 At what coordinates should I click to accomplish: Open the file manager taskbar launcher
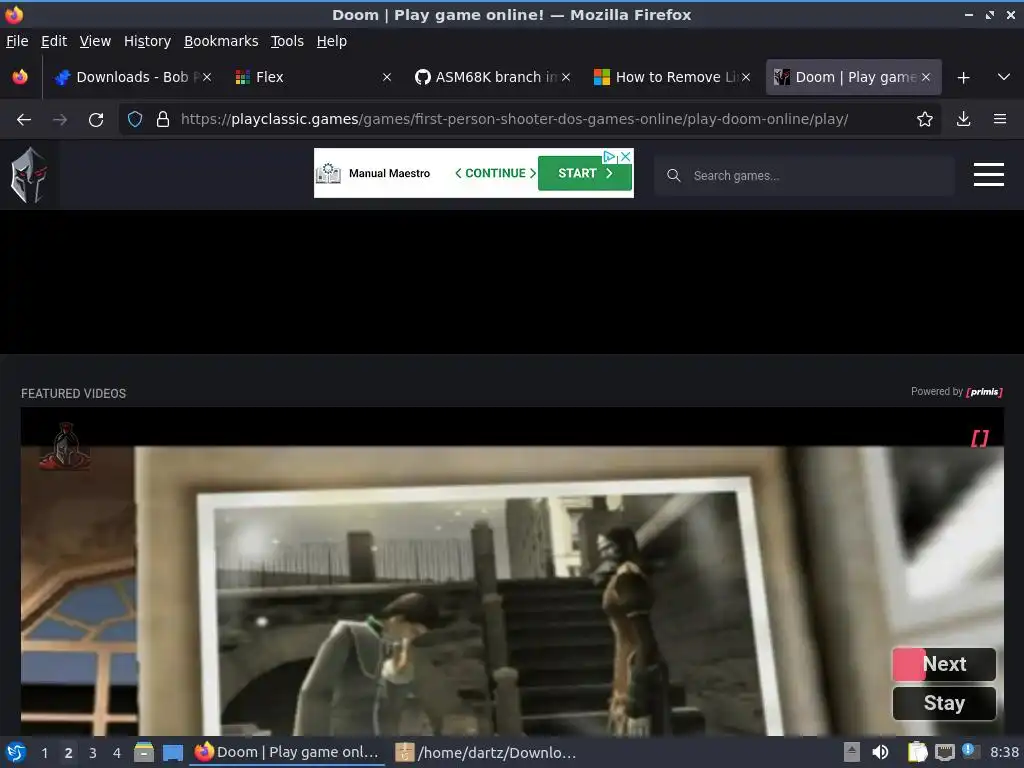144,752
